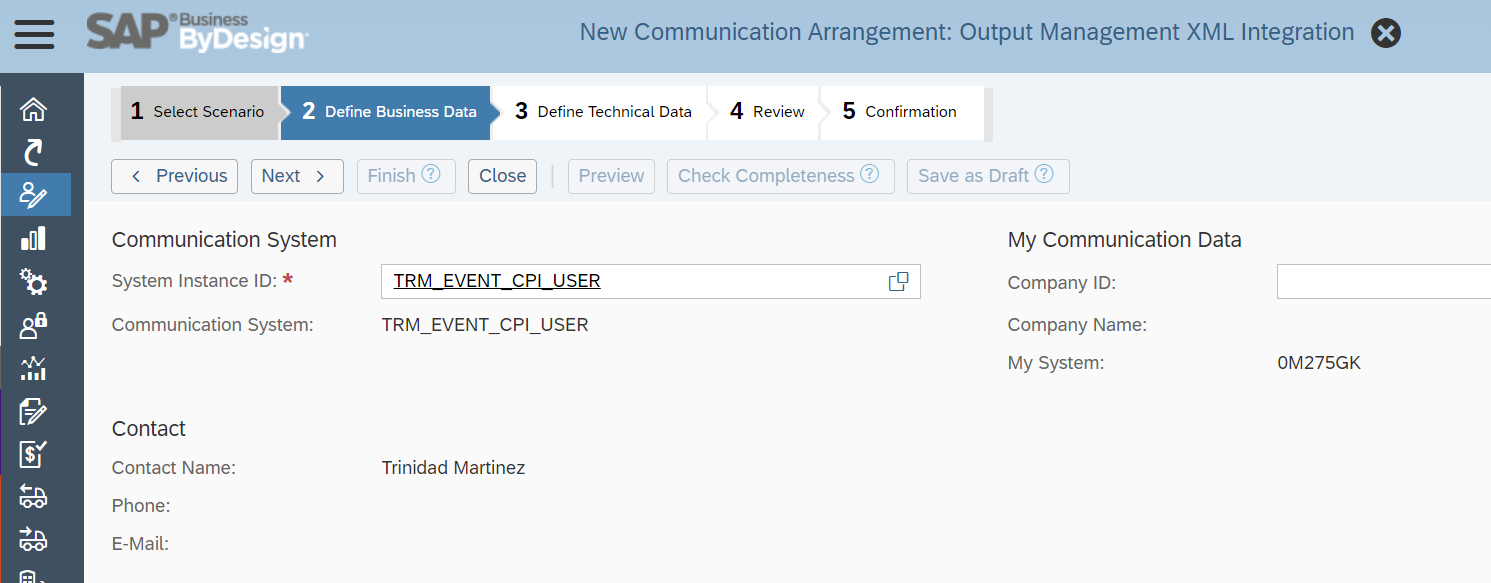The height and width of the screenshot is (583, 1491).
Task: Open the notepad with pen sidebar icon
Action: [34, 411]
